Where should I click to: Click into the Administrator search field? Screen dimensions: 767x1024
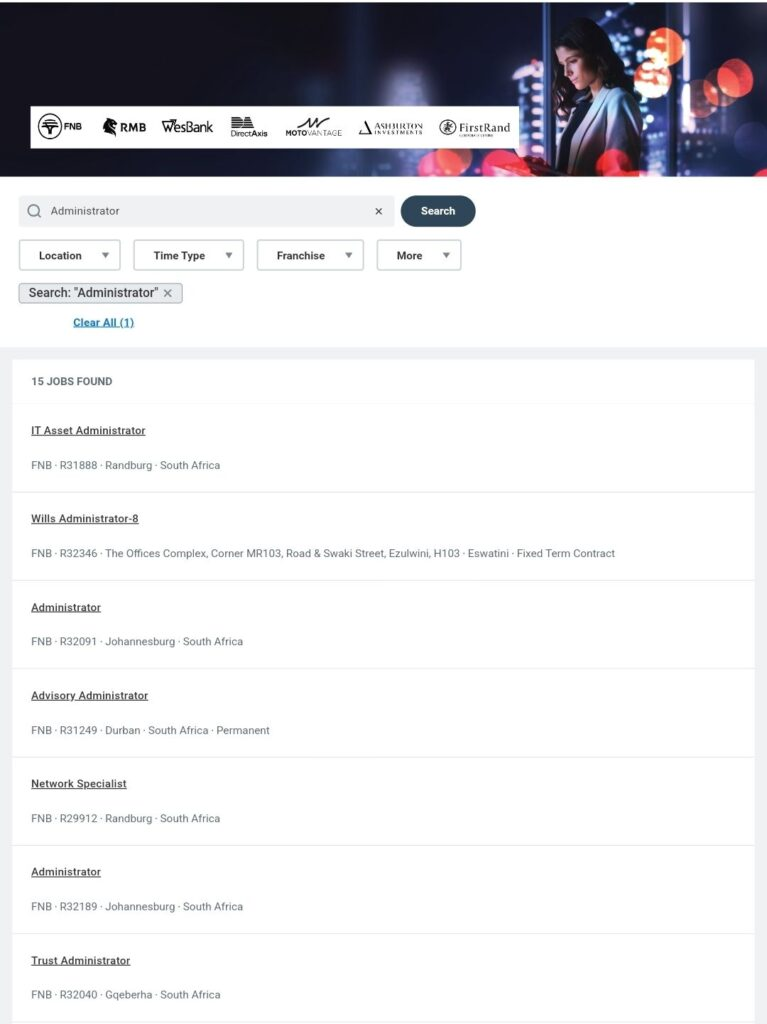206,211
